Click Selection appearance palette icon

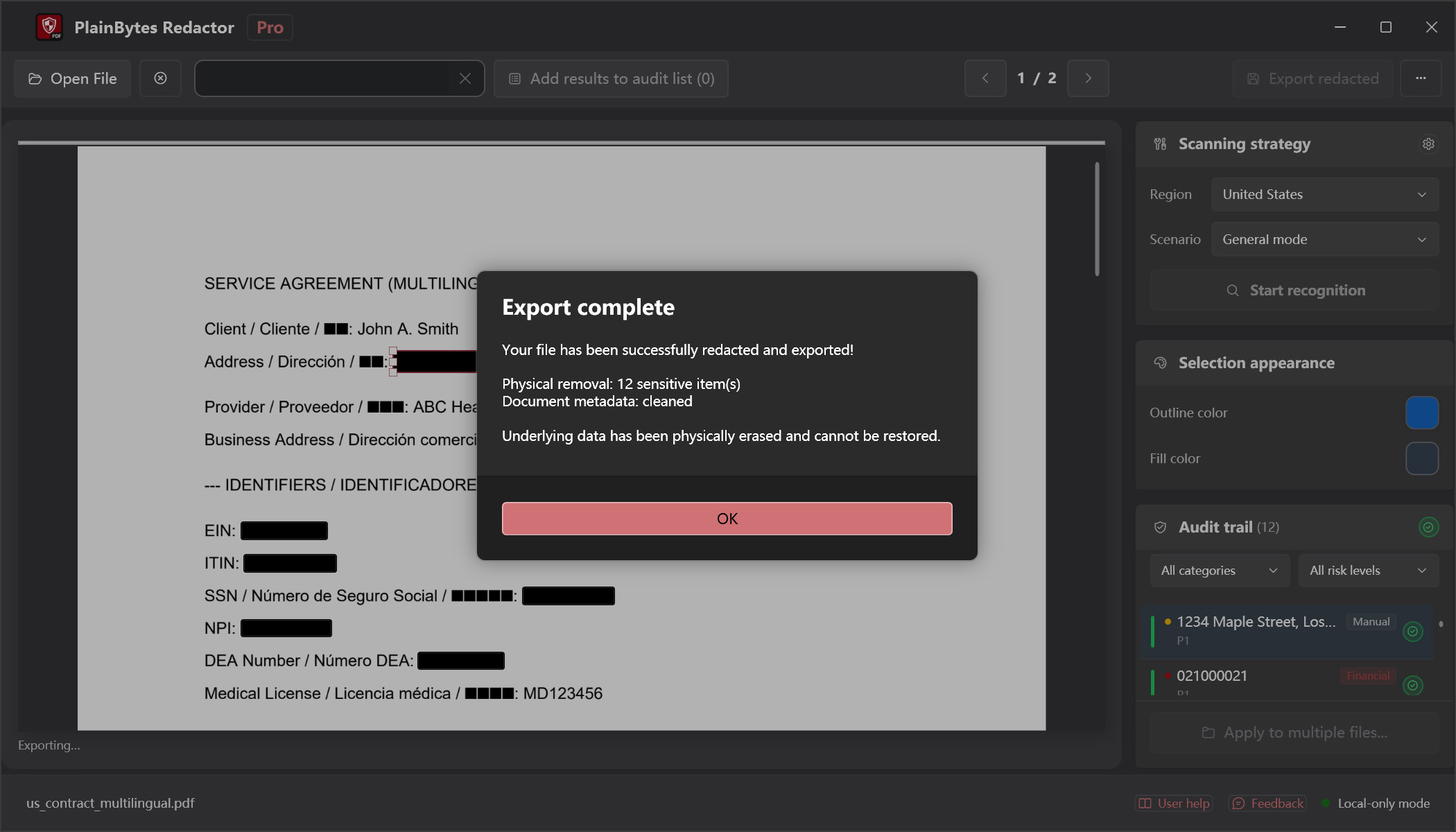(x=1160, y=363)
